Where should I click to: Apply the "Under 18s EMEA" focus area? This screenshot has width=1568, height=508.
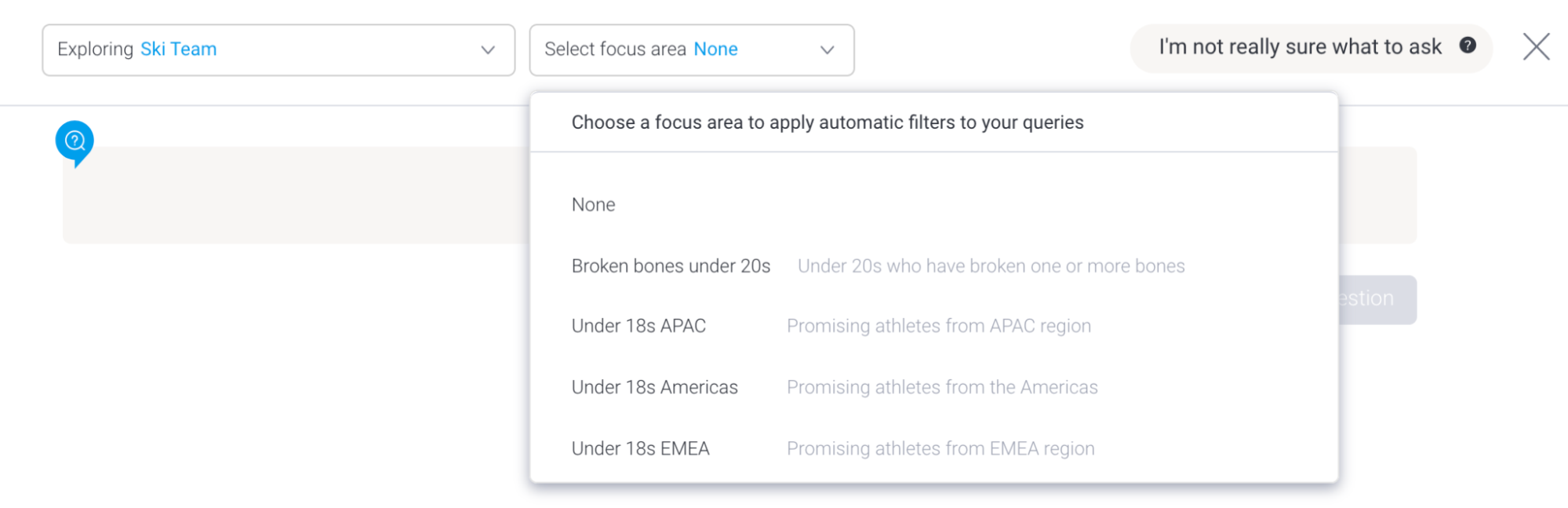pos(640,448)
